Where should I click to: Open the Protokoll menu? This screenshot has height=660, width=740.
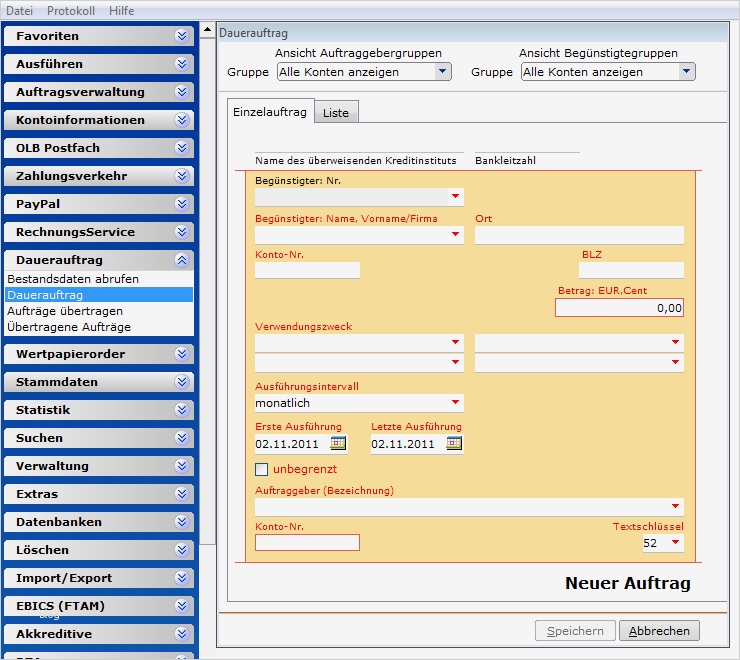tap(71, 10)
